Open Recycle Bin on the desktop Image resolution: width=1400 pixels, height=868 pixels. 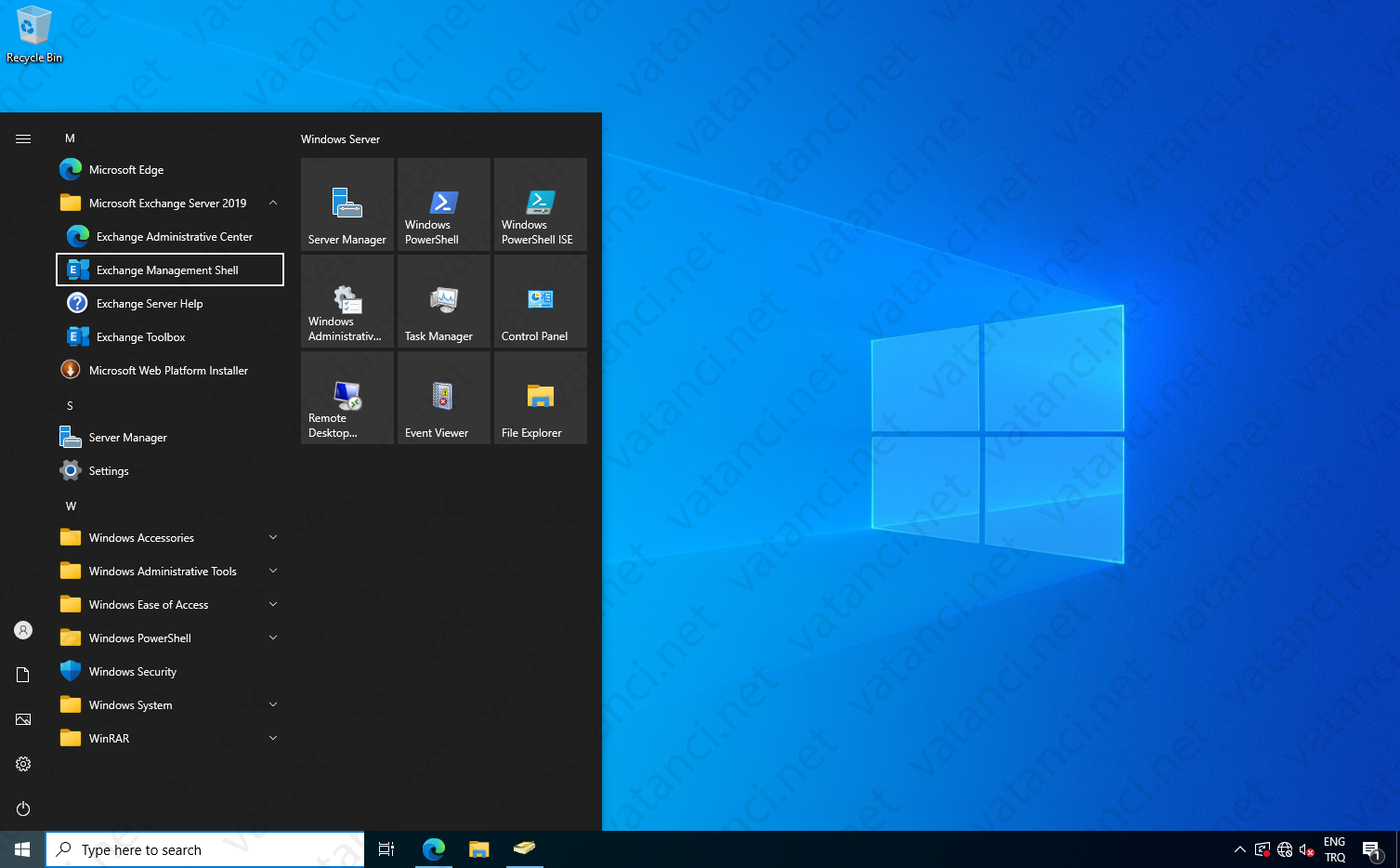tap(34, 35)
